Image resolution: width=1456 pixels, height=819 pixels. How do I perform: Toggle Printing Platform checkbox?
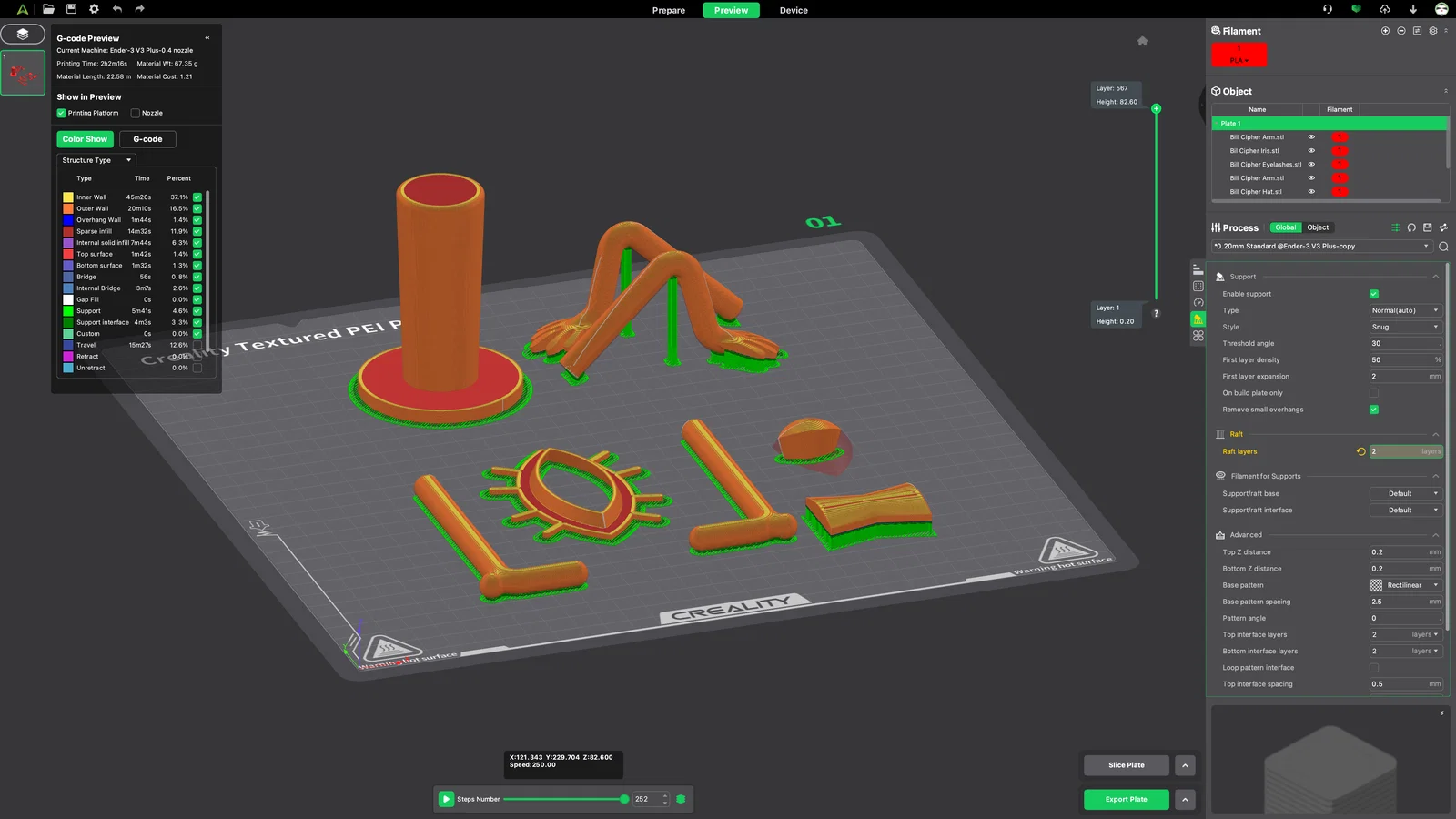[61, 114]
